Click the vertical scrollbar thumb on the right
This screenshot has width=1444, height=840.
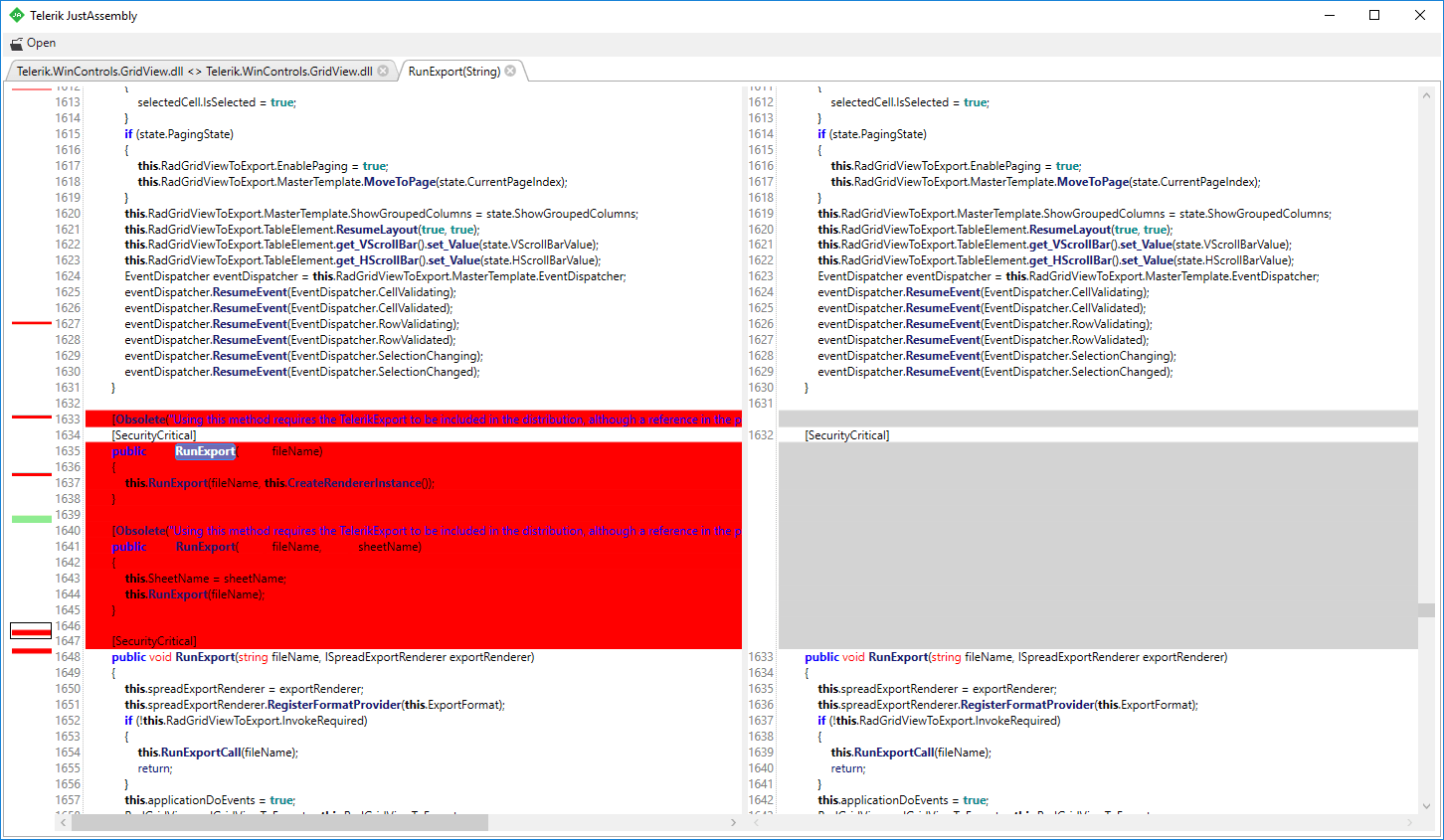coord(1427,609)
